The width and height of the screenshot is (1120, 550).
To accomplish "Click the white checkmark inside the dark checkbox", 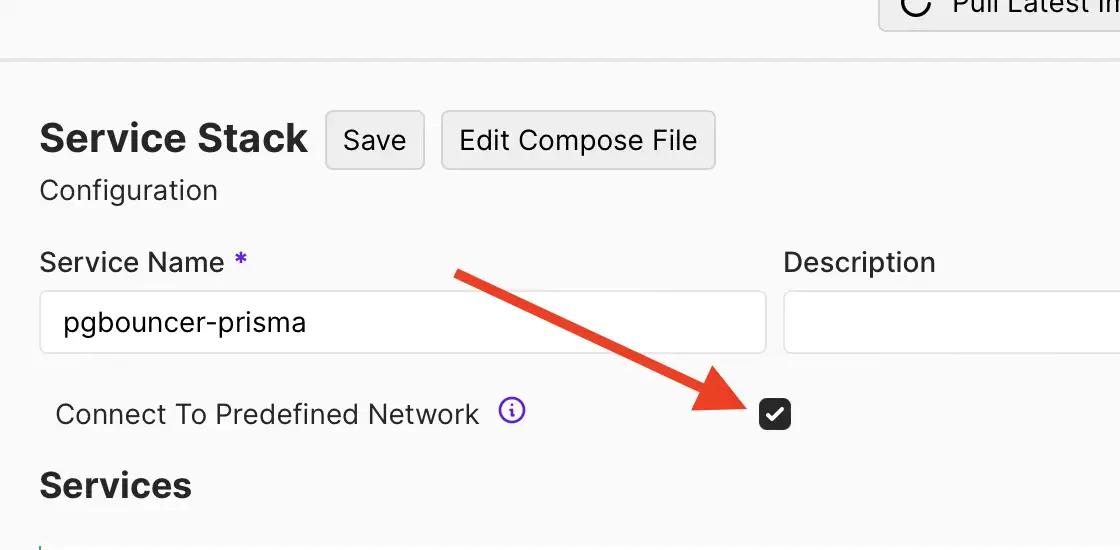I will tap(775, 414).
